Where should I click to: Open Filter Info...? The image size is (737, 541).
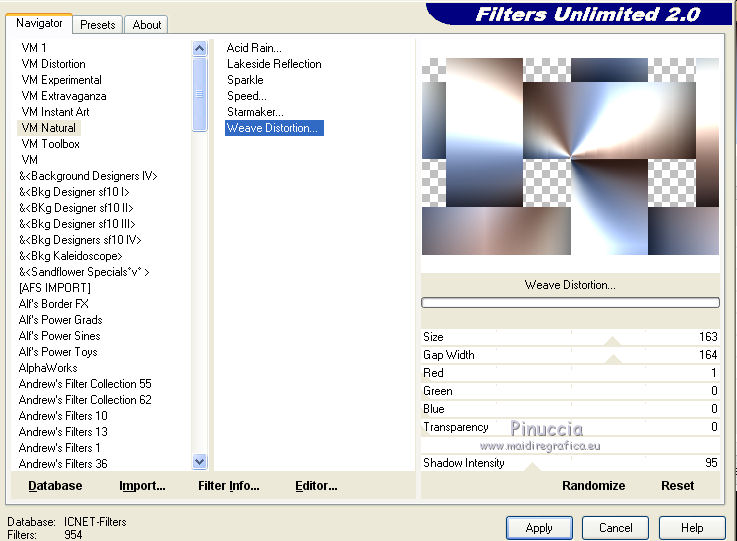click(x=229, y=486)
